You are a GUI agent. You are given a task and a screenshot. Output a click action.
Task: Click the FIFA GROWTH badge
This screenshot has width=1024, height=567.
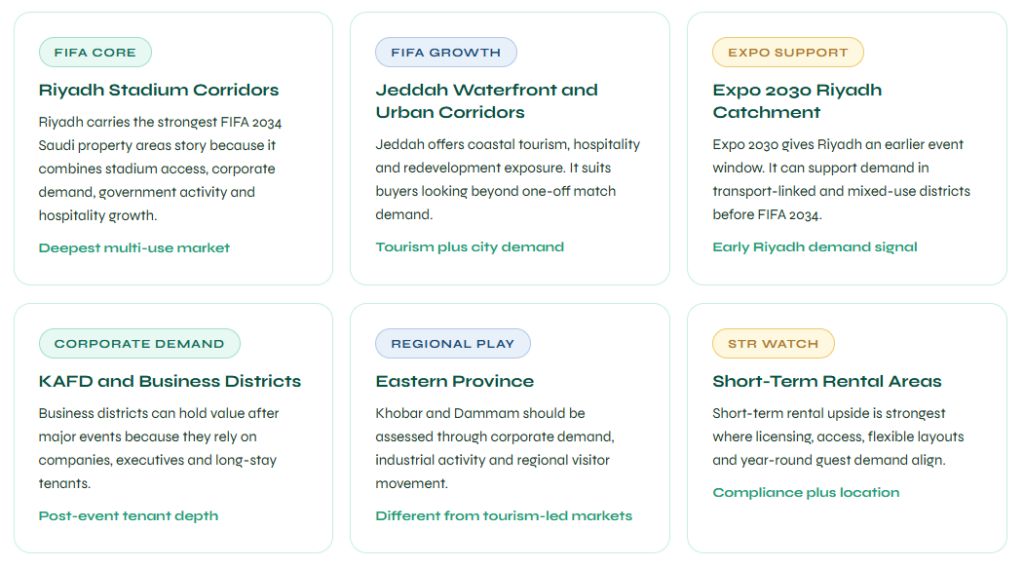tap(446, 52)
